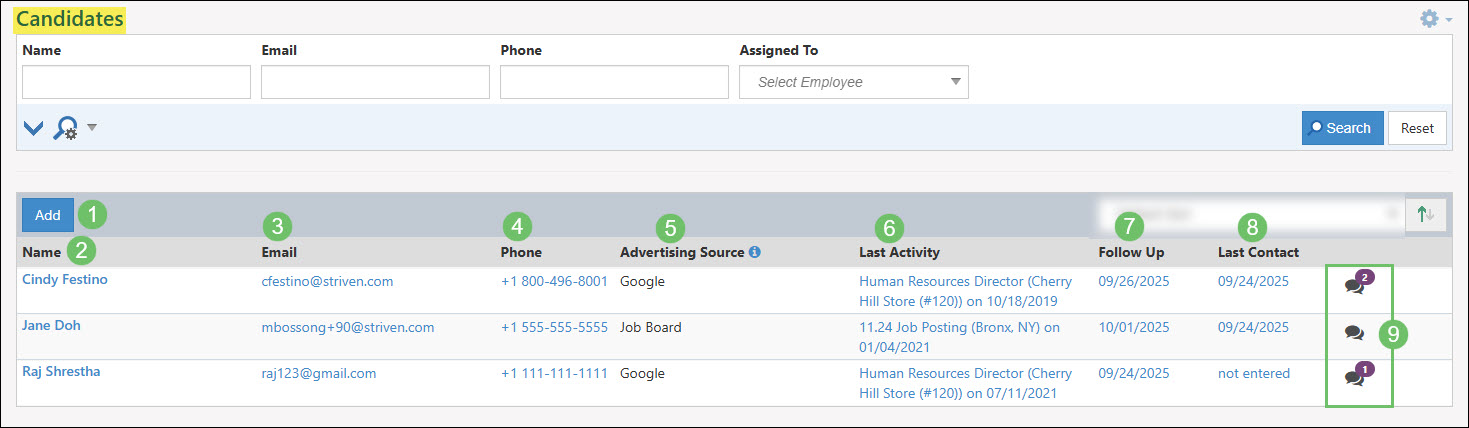Open Jane Doh's discussion comments icon
1469x428 pixels.
click(1354, 333)
